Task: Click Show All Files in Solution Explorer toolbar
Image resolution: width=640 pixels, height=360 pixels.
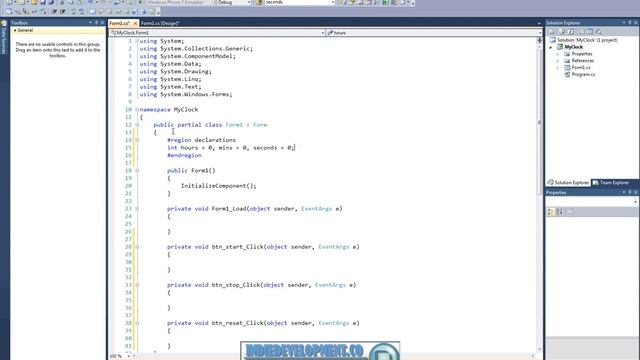Action: tap(562, 31)
